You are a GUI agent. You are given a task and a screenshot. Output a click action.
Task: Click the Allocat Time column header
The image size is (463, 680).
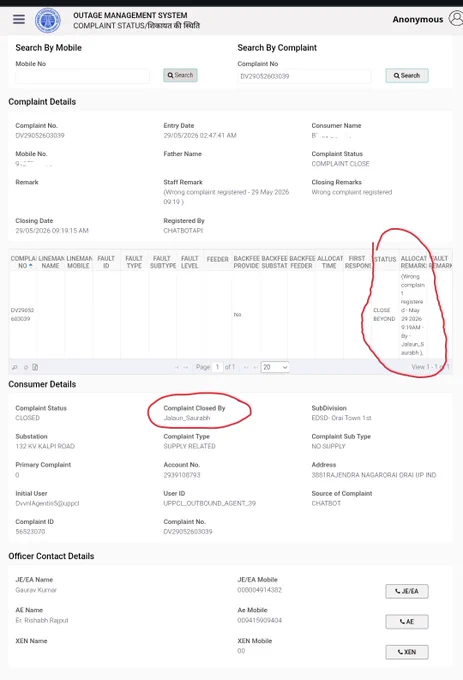point(329,262)
